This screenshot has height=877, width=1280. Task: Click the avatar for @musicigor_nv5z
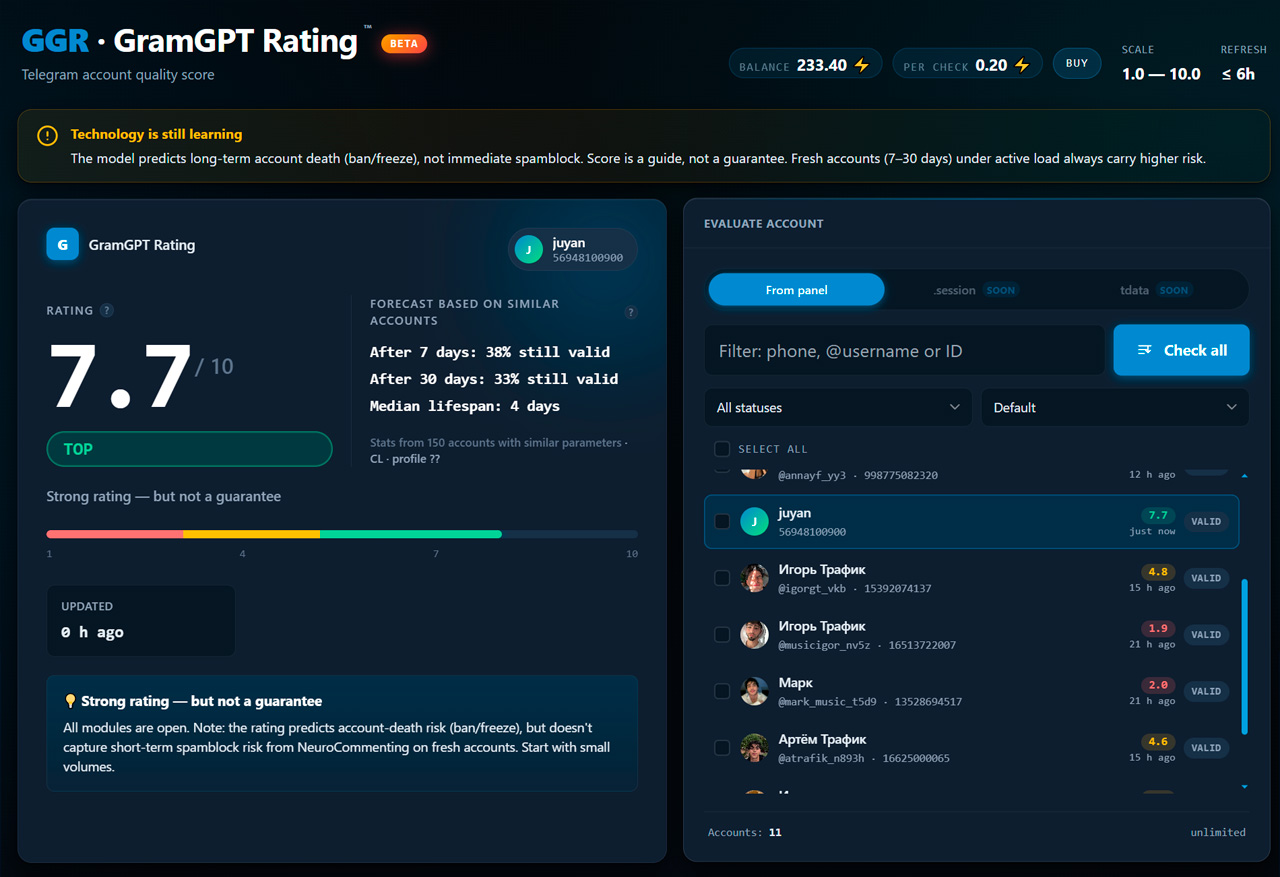point(754,634)
